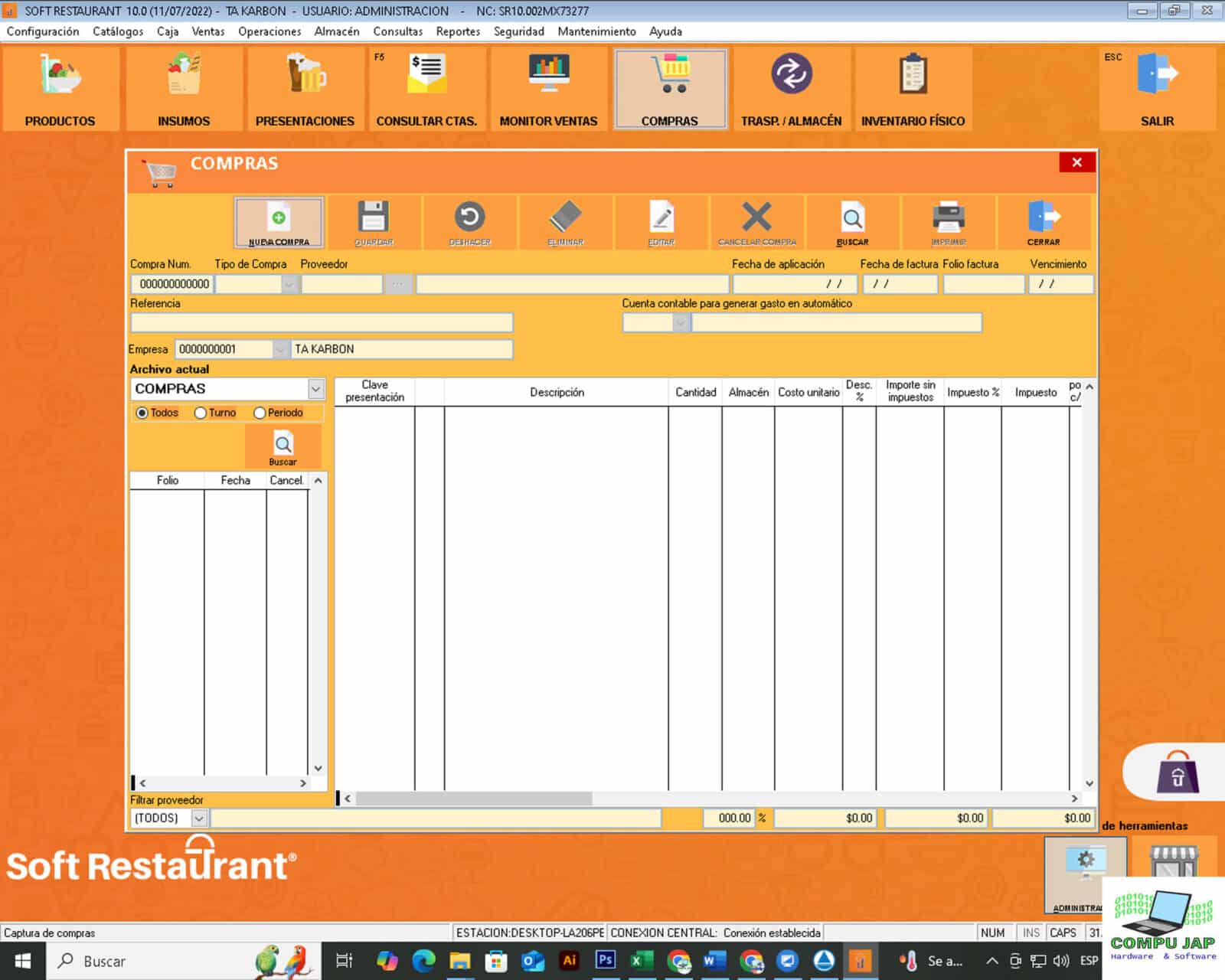The image size is (1225, 980).
Task: Open the Administrador tools icon
Action: (x=1085, y=875)
